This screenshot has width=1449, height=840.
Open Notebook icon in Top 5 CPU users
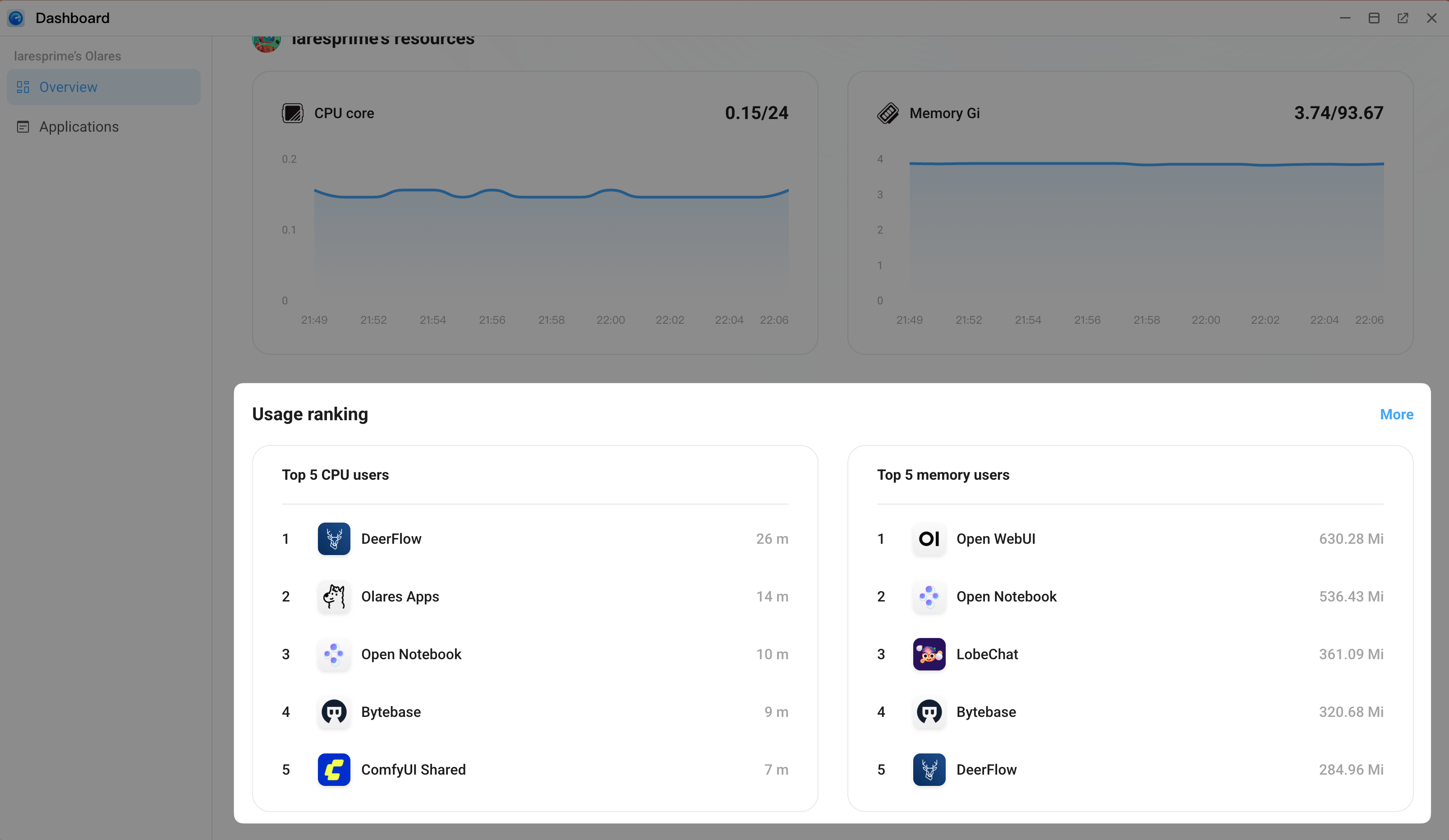pyautogui.click(x=334, y=654)
